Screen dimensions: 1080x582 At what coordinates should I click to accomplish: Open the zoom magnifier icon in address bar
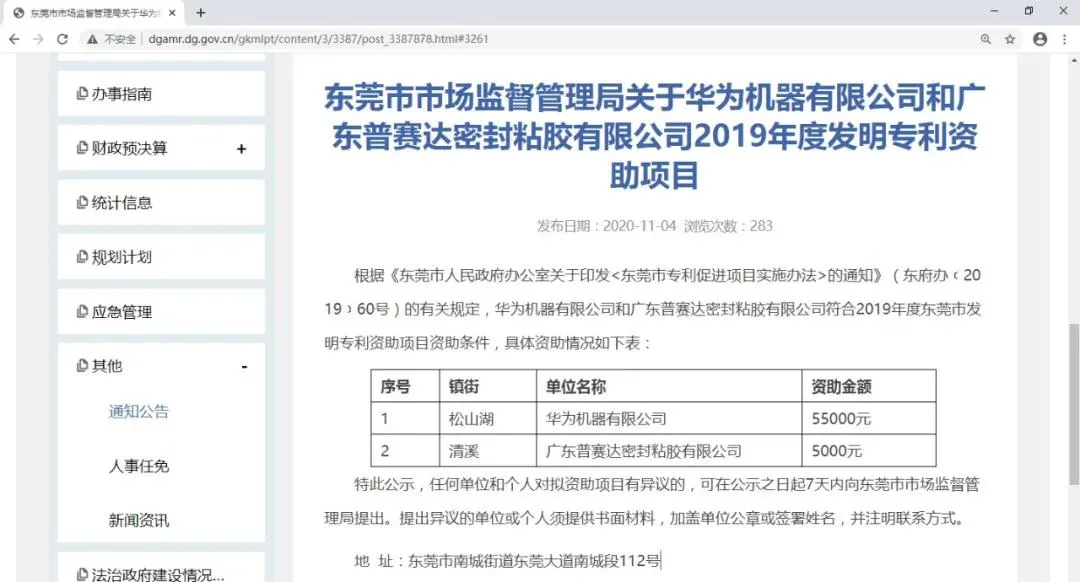[986, 39]
